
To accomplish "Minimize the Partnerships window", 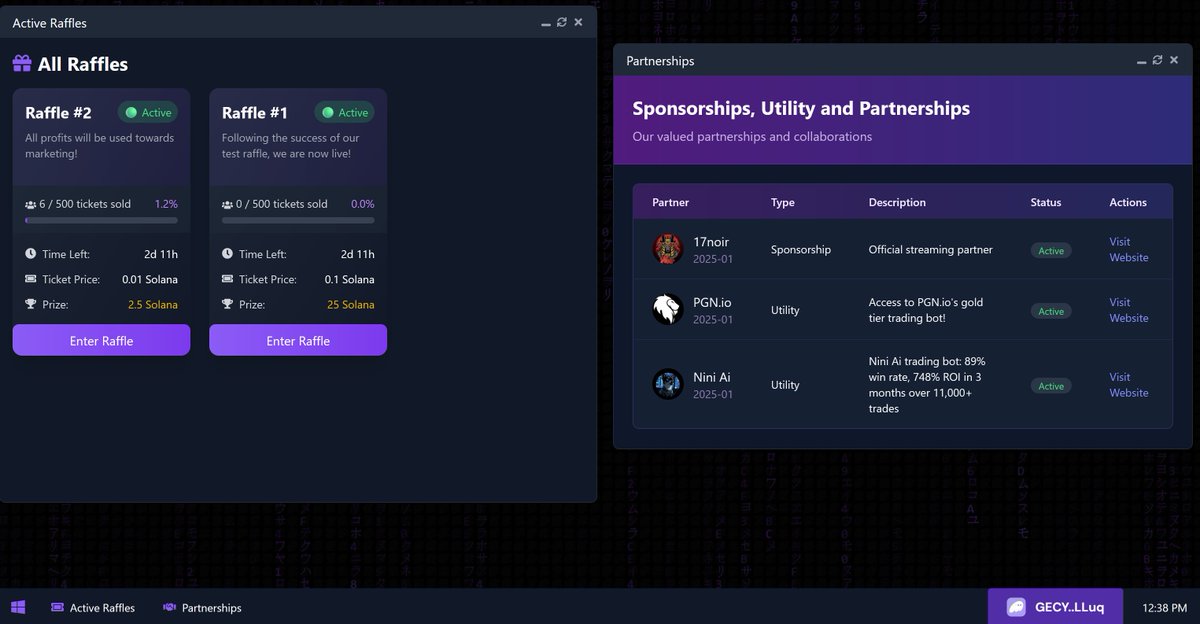I will (x=1142, y=60).
